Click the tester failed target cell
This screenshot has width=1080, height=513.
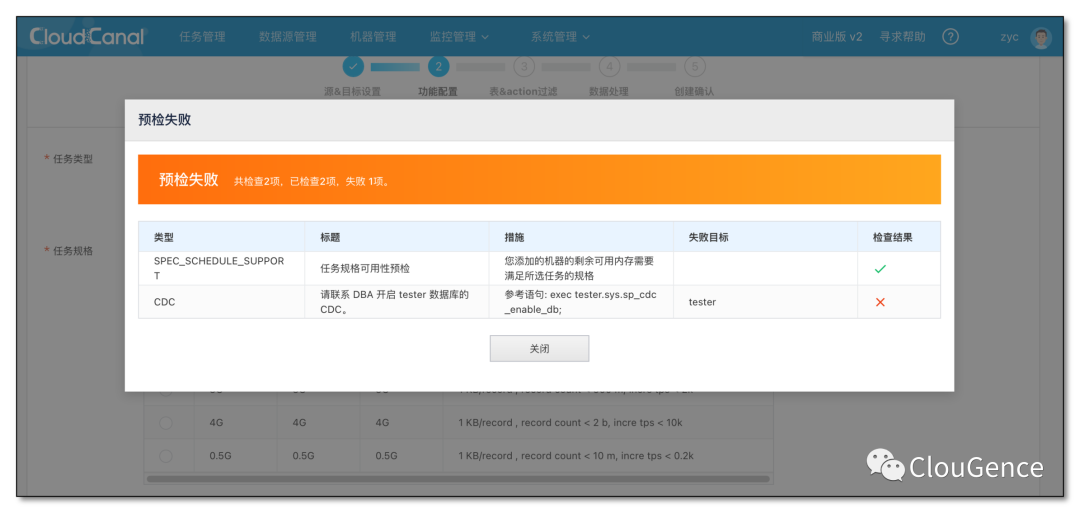tap(765, 302)
